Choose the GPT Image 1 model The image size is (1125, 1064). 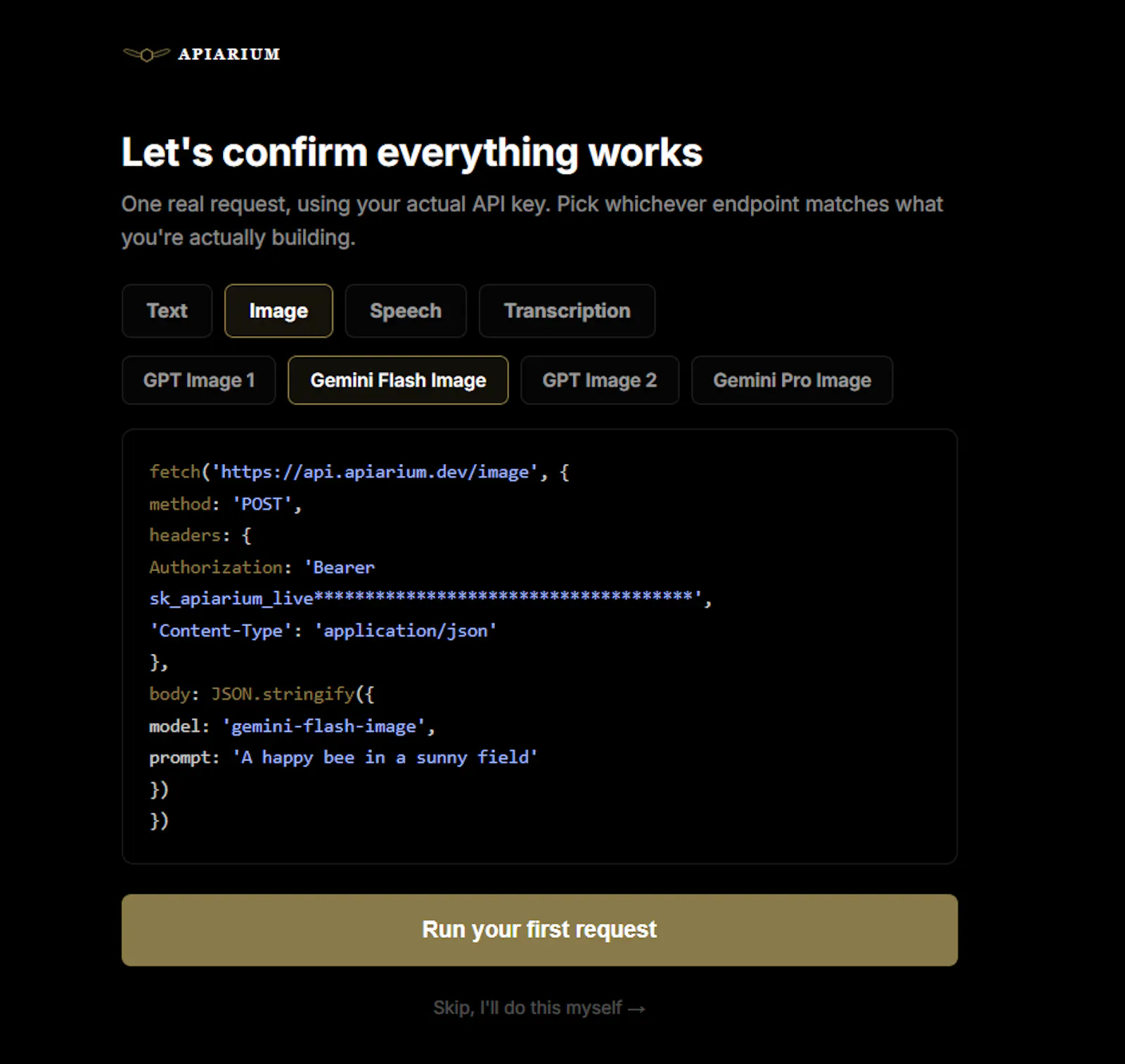tap(199, 380)
